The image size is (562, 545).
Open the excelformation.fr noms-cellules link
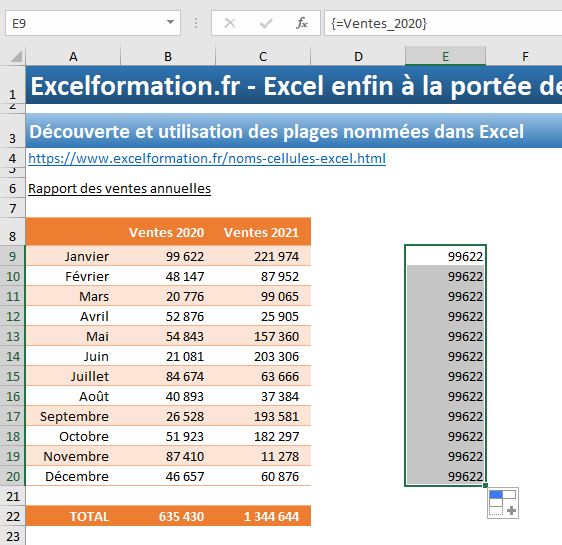[207, 158]
